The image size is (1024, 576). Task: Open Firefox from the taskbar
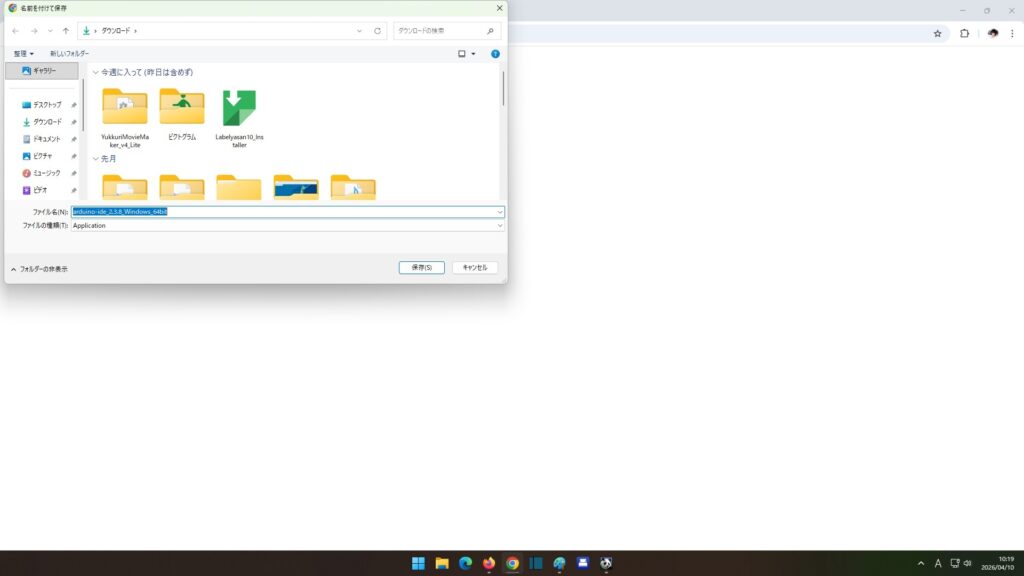tap(489, 563)
